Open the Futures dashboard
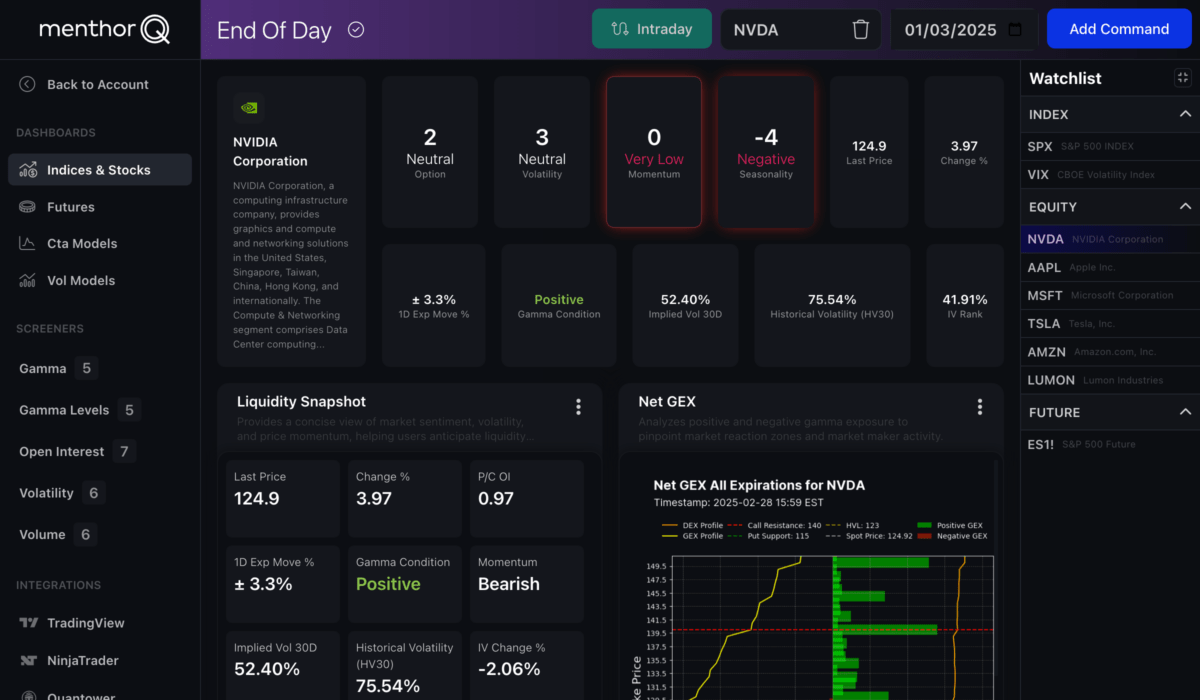This screenshot has width=1200, height=700. coord(100,207)
